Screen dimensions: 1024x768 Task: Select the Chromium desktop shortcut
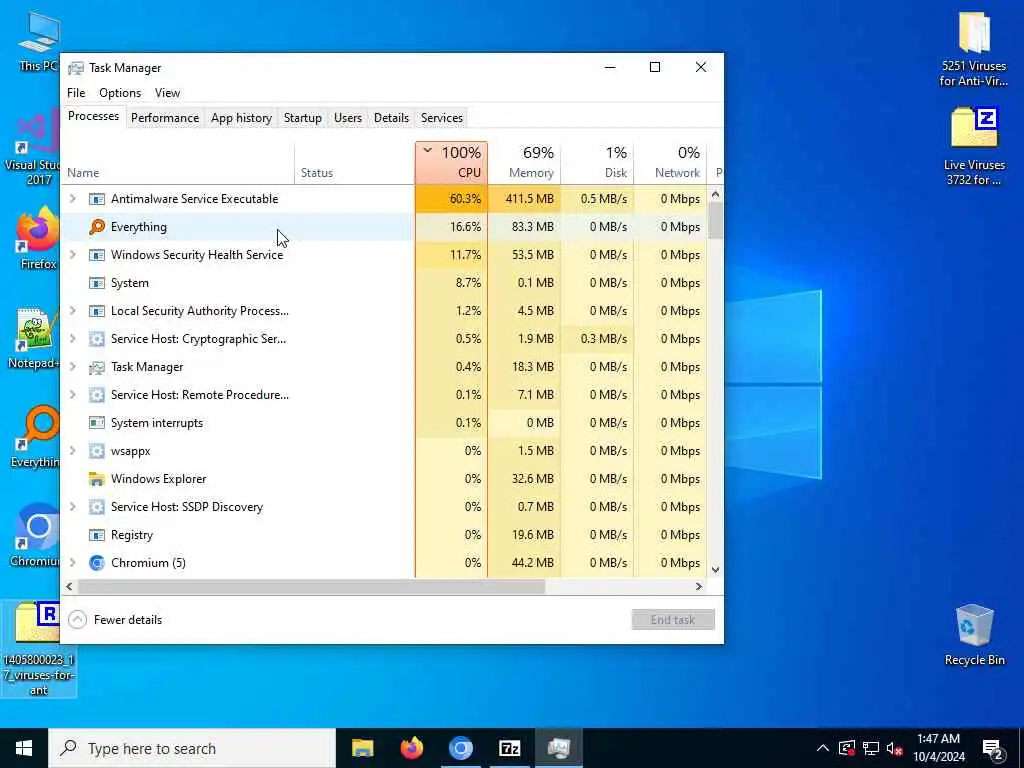[34, 534]
